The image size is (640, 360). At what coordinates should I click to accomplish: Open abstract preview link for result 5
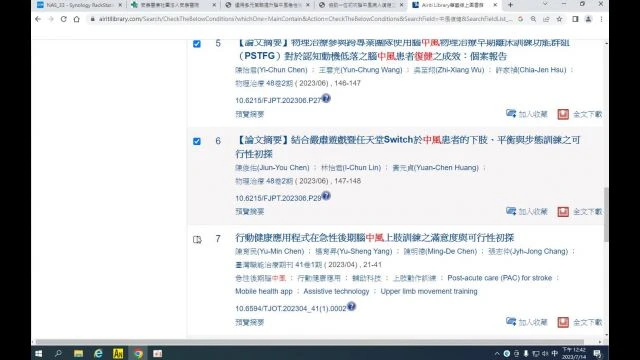click(x=249, y=114)
